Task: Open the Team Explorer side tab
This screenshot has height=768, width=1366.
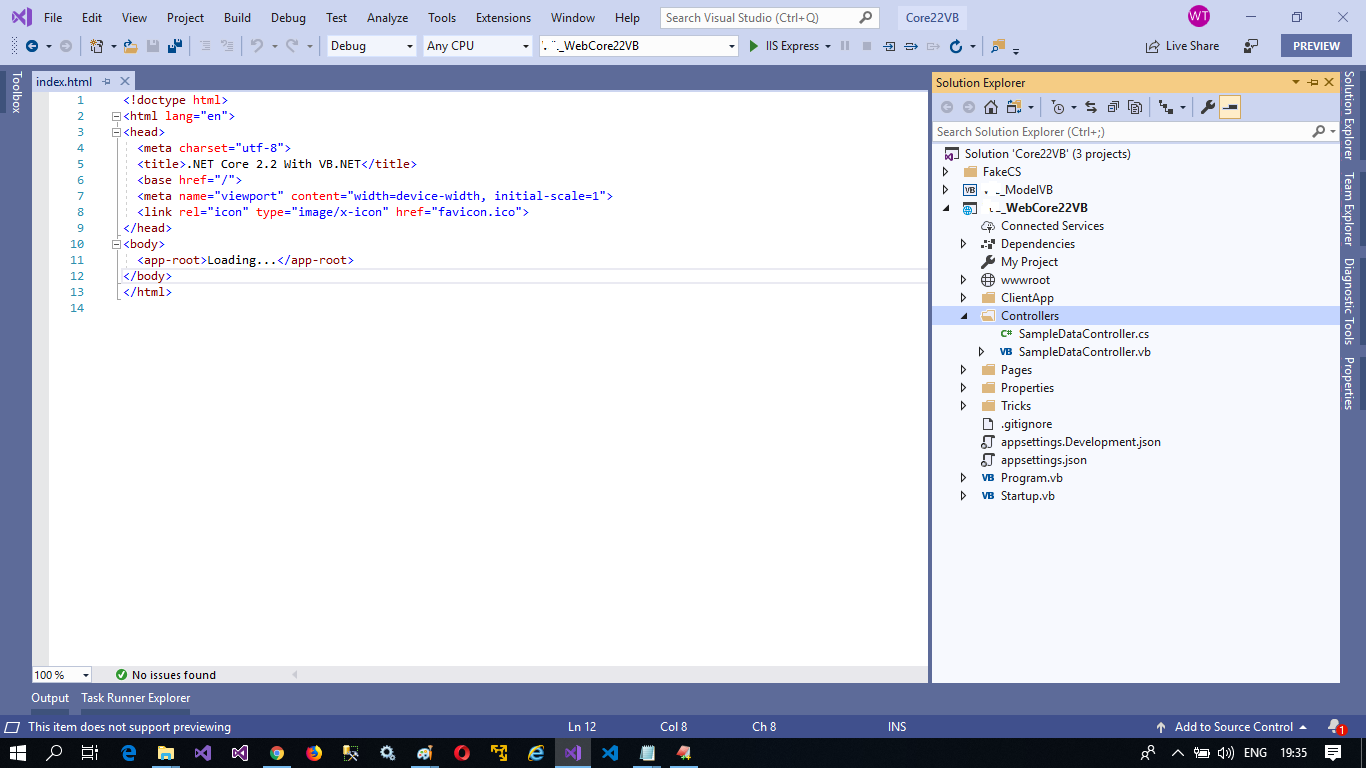Action: [x=1348, y=208]
